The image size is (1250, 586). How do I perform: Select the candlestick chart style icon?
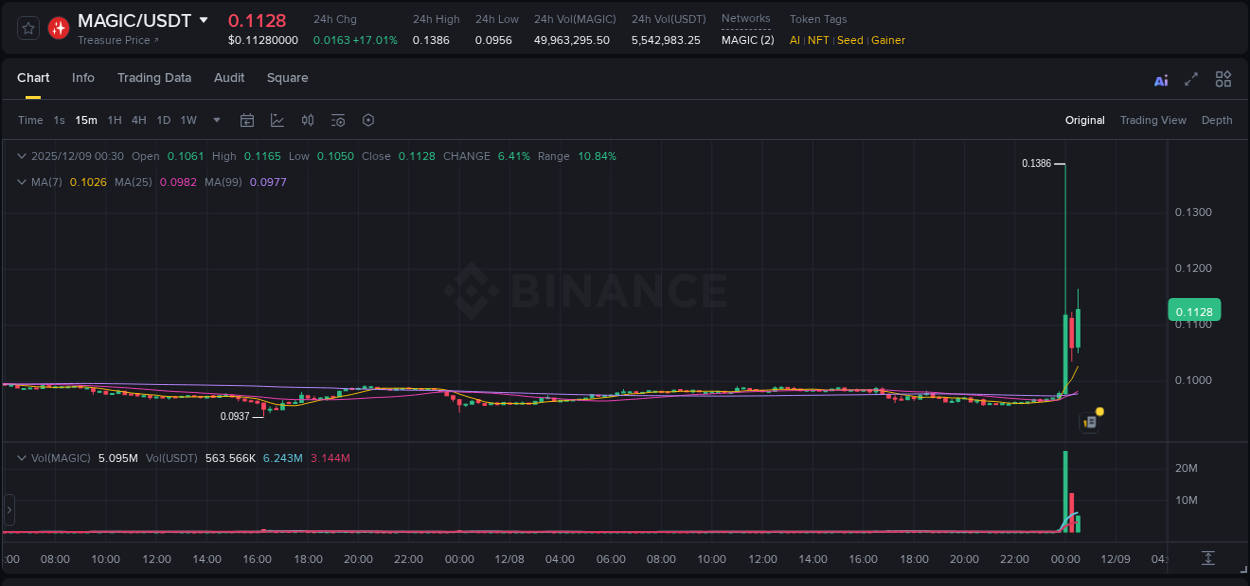coord(307,120)
